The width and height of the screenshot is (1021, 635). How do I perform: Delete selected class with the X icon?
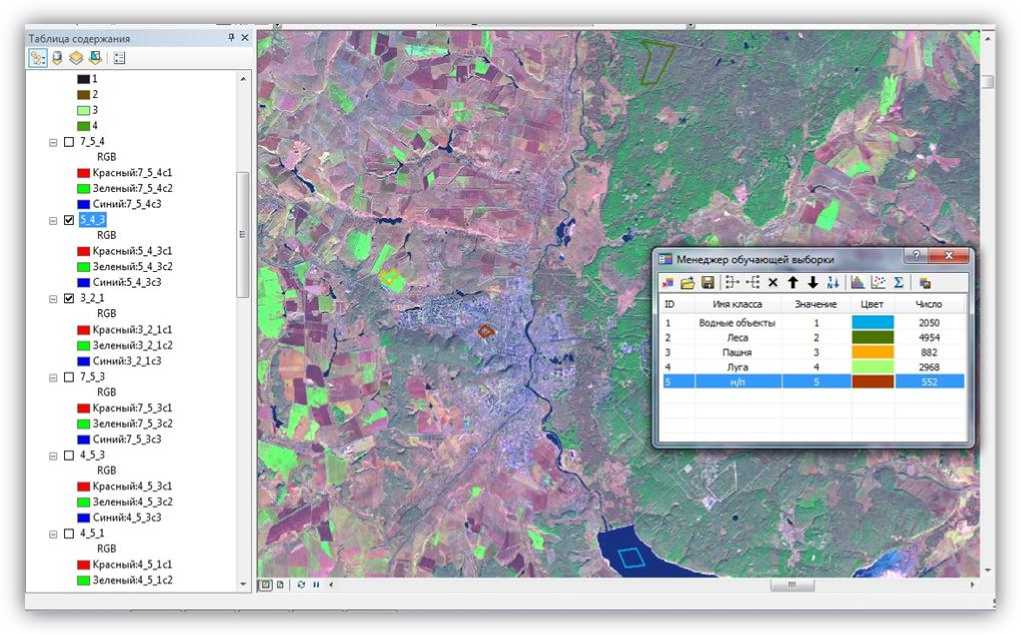tap(773, 283)
